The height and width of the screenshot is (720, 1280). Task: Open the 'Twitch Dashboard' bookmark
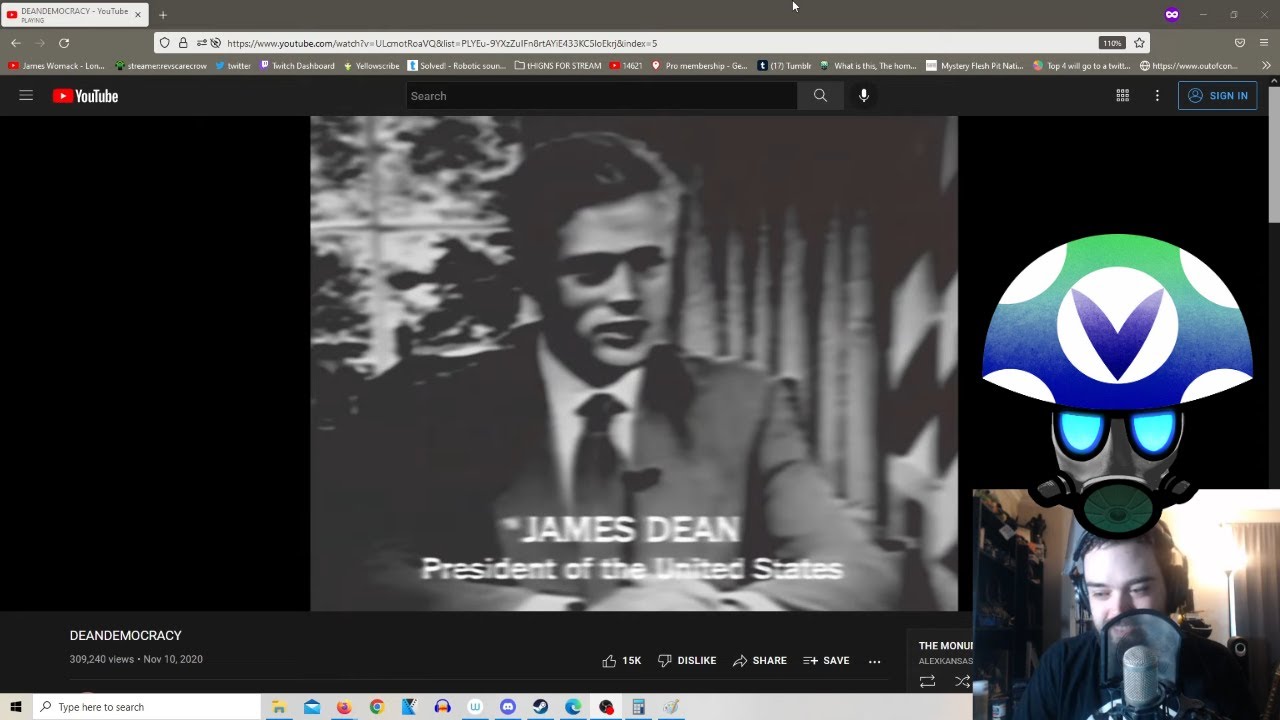(x=297, y=66)
